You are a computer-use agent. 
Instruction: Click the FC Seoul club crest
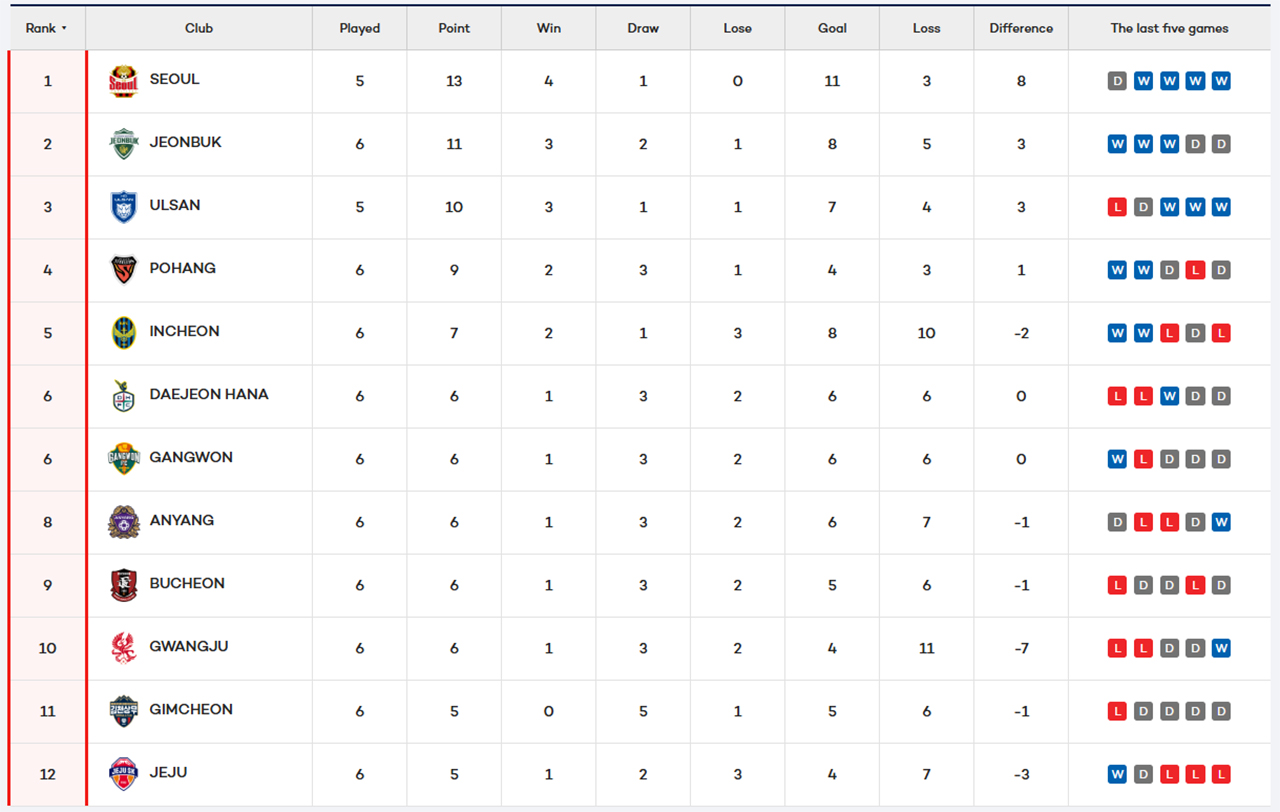pos(123,81)
